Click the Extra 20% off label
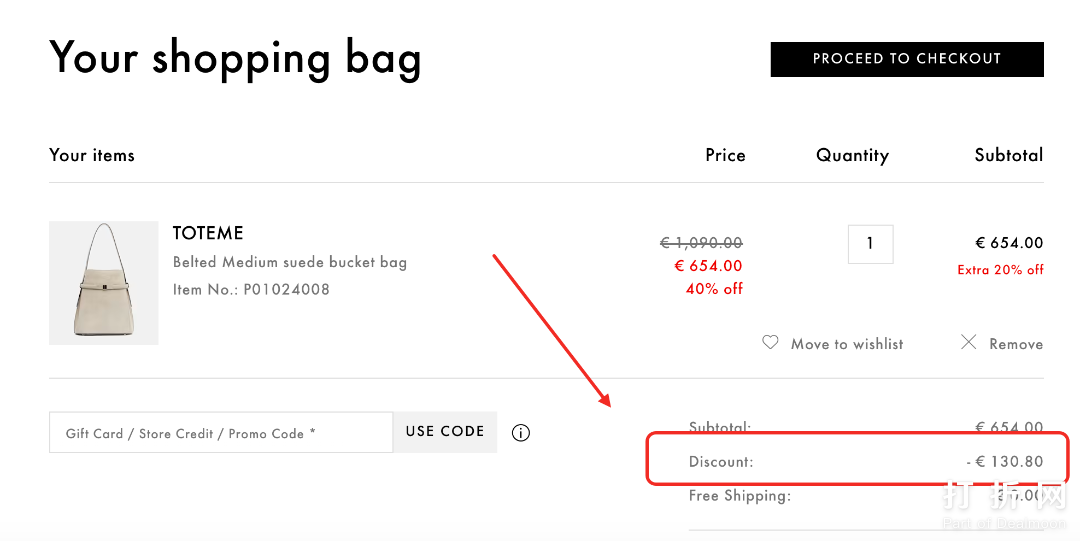The height and width of the screenshot is (541, 1080). tap(1000, 270)
